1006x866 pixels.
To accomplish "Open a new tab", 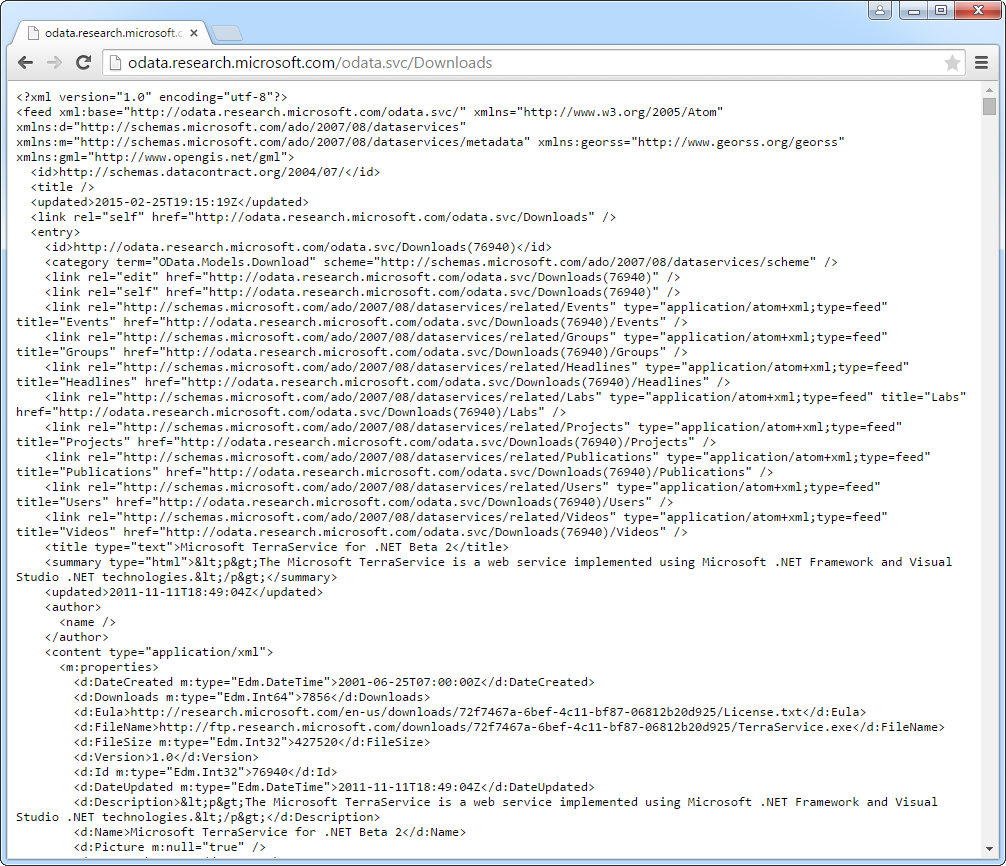I will click(227, 33).
